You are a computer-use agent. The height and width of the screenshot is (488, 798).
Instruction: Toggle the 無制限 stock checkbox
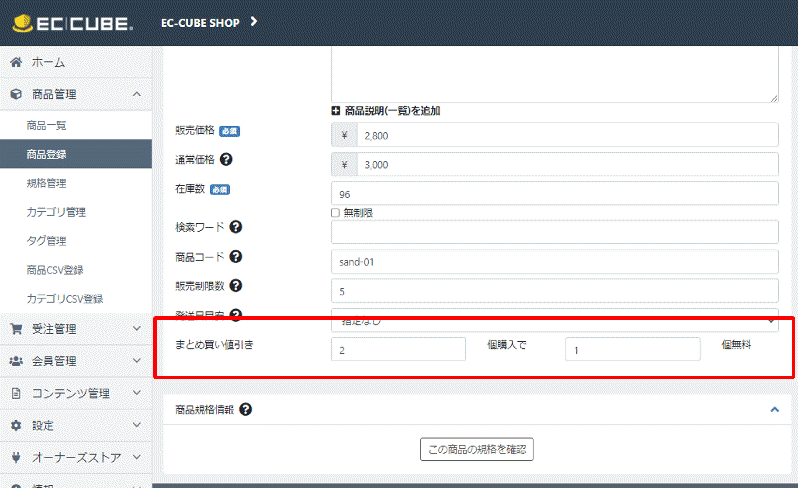pos(336,213)
